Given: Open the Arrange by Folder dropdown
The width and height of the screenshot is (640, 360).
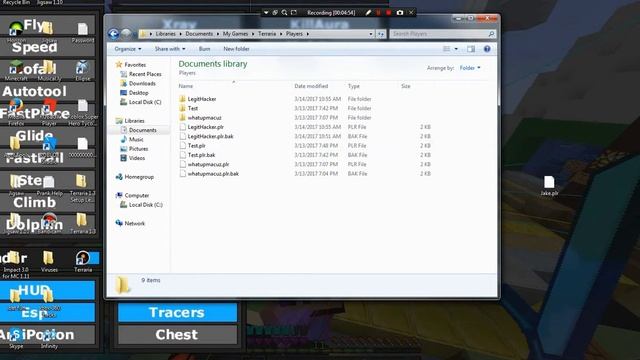Looking at the screenshot, I should (470, 68).
